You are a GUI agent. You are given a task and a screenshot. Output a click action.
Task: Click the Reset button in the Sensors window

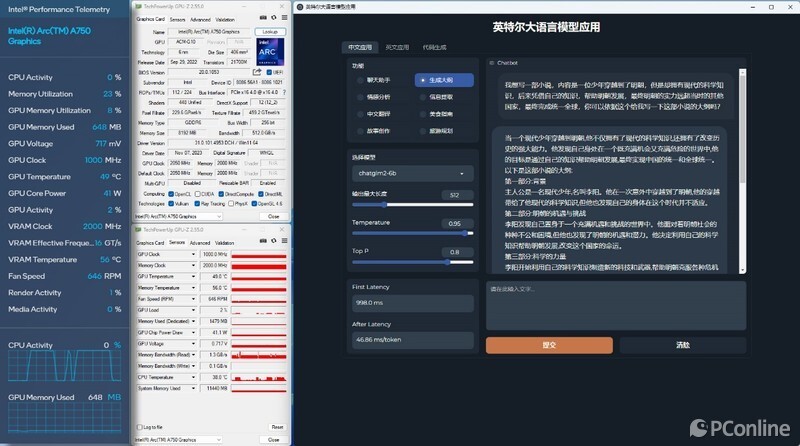click(277, 427)
